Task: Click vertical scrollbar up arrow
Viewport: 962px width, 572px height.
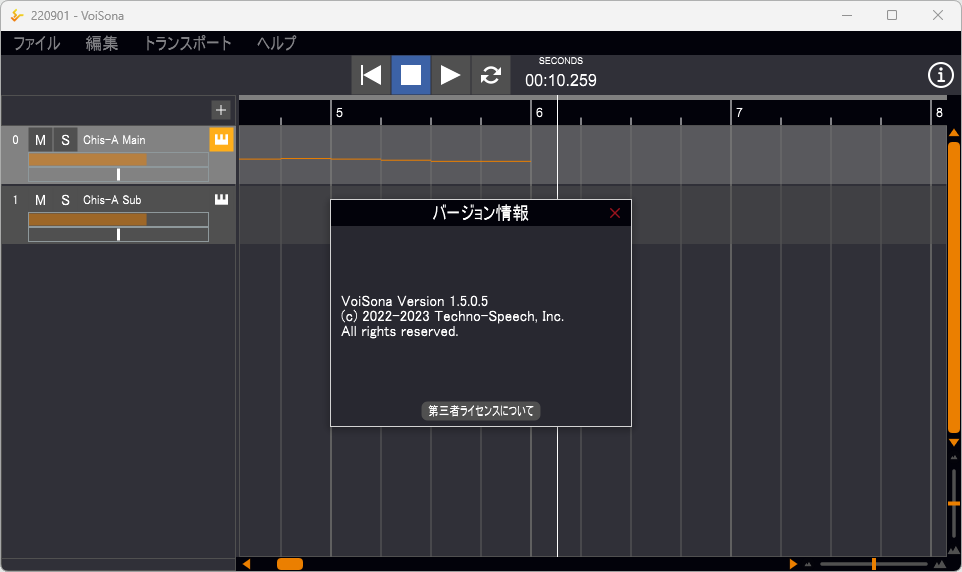Action: [953, 133]
